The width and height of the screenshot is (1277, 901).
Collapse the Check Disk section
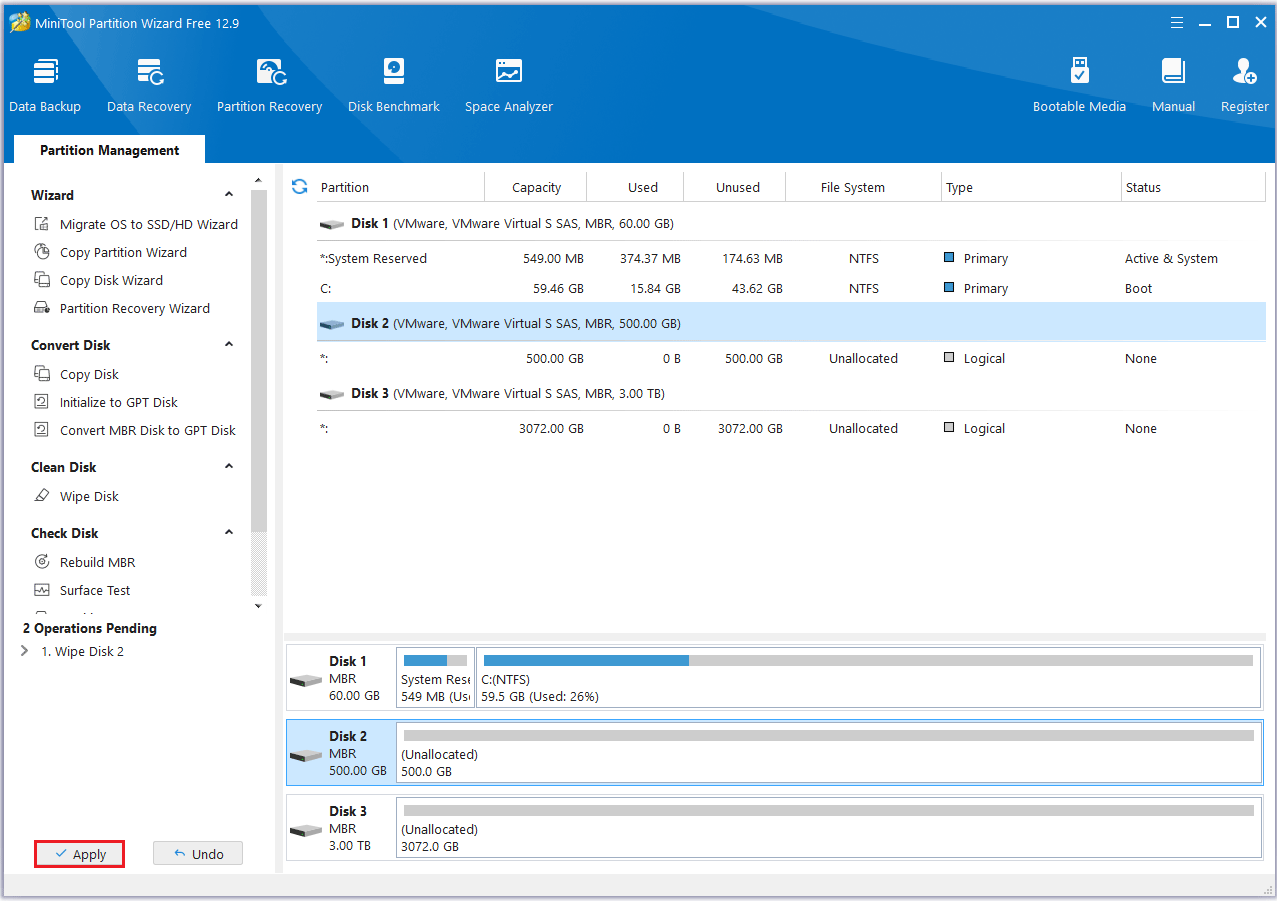[229, 533]
